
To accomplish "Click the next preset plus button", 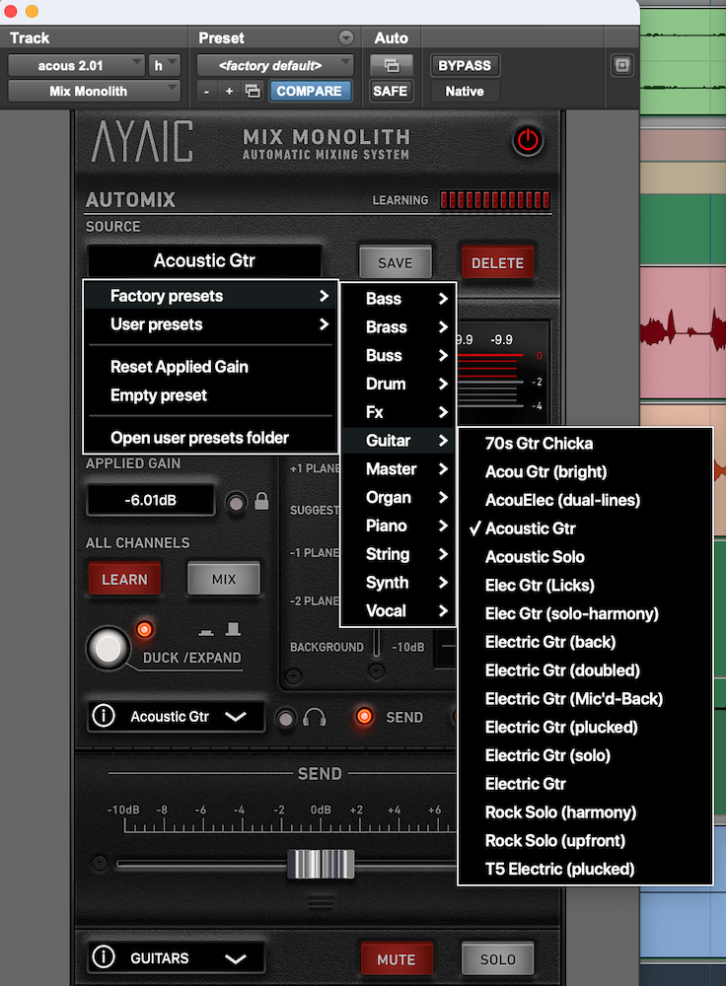I will (x=229, y=92).
